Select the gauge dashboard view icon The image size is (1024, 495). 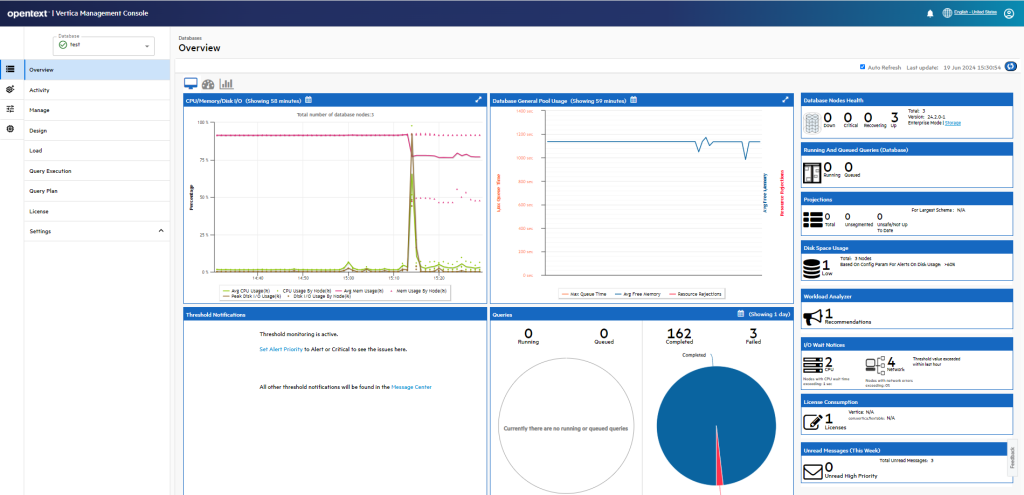coord(208,84)
